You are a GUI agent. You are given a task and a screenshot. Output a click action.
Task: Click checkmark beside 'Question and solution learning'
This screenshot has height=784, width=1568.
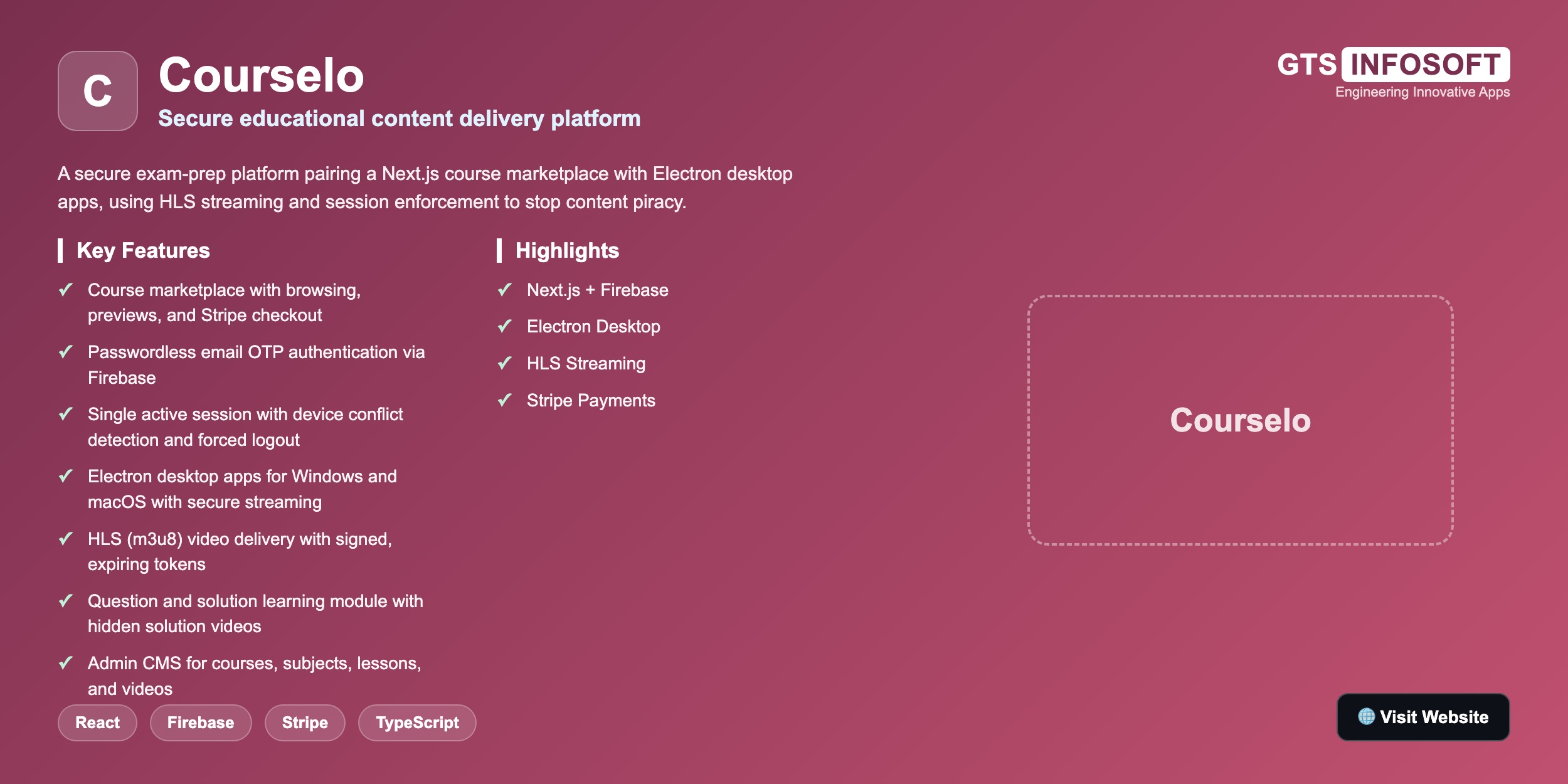coord(66,601)
